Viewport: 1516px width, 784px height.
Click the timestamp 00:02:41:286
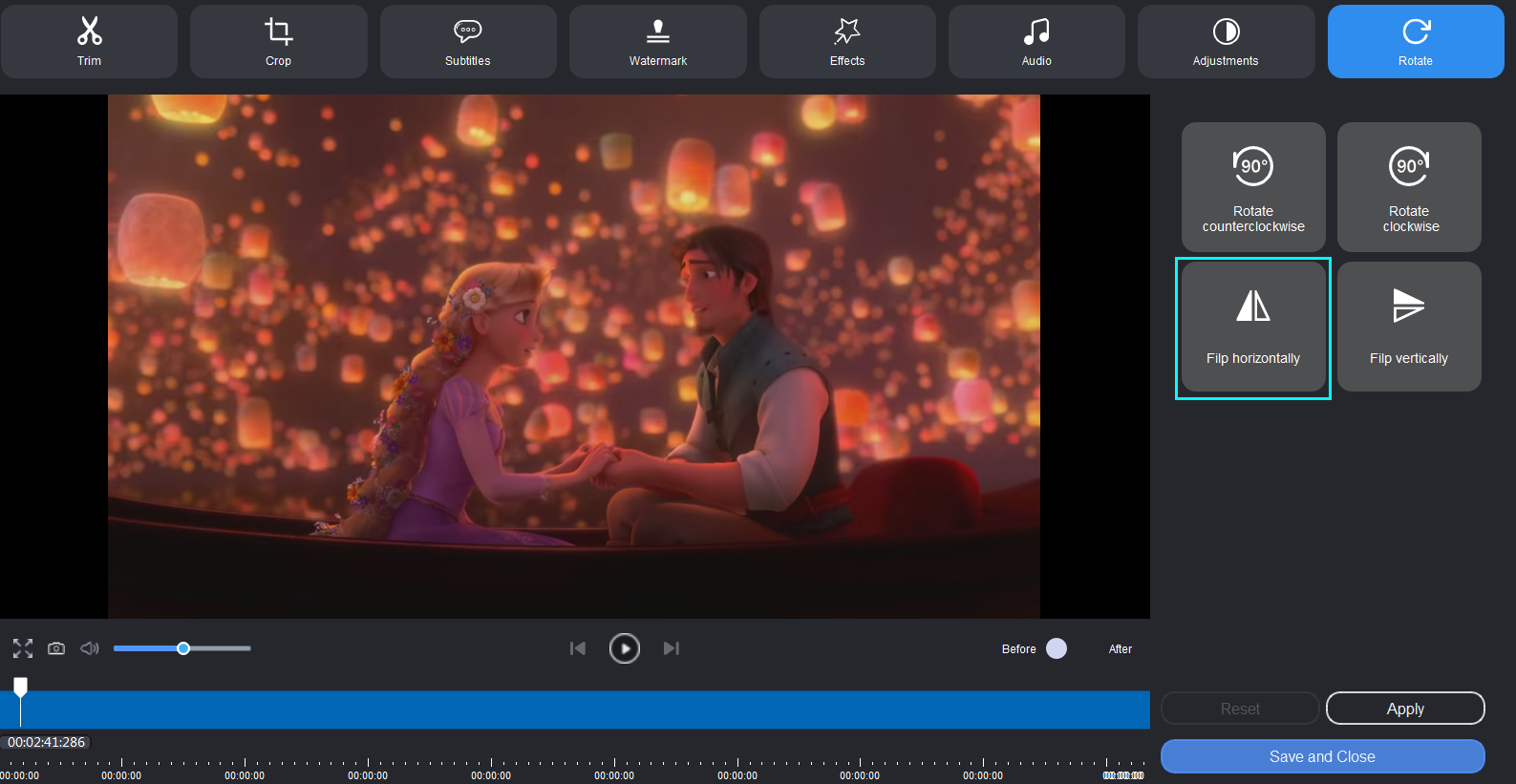tap(46, 742)
